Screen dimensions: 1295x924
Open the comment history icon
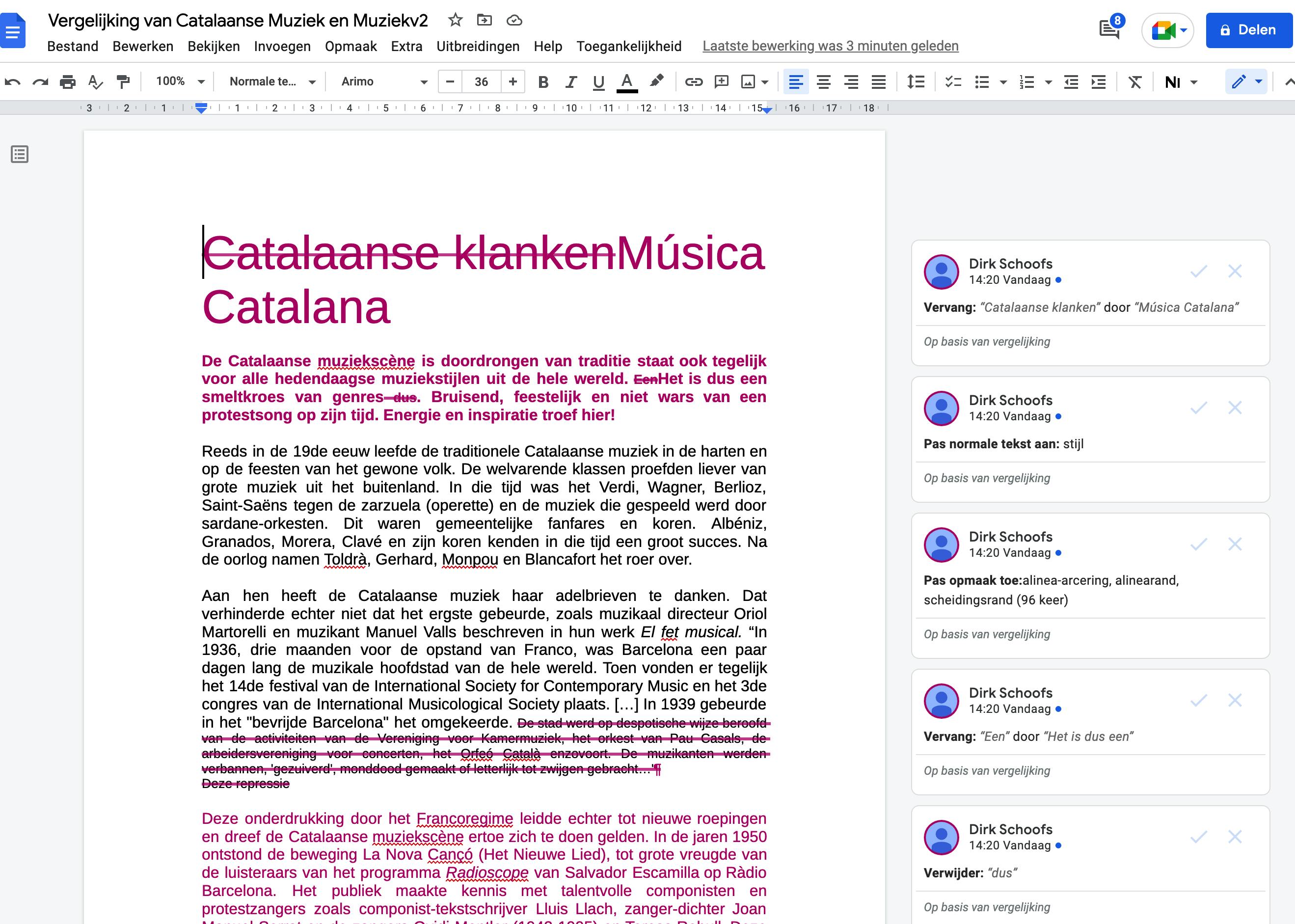point(1109,29)
